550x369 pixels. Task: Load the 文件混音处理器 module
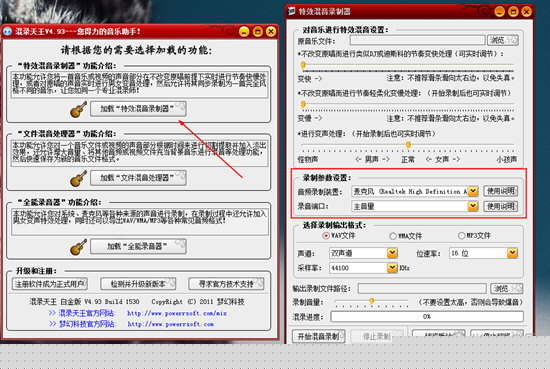pos(138,178)
